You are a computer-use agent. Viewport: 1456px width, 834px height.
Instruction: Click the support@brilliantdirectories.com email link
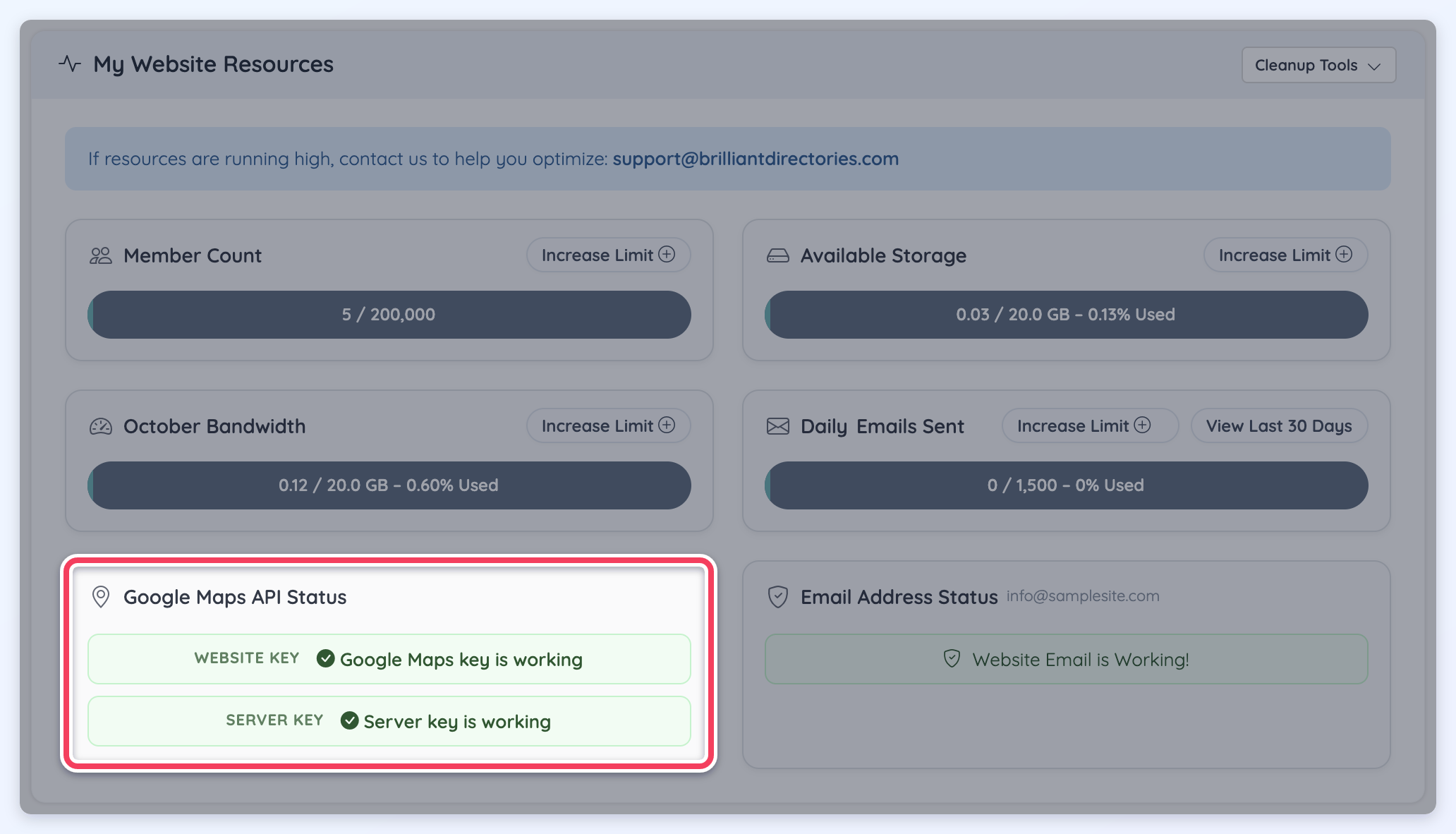tap(756, 159)
